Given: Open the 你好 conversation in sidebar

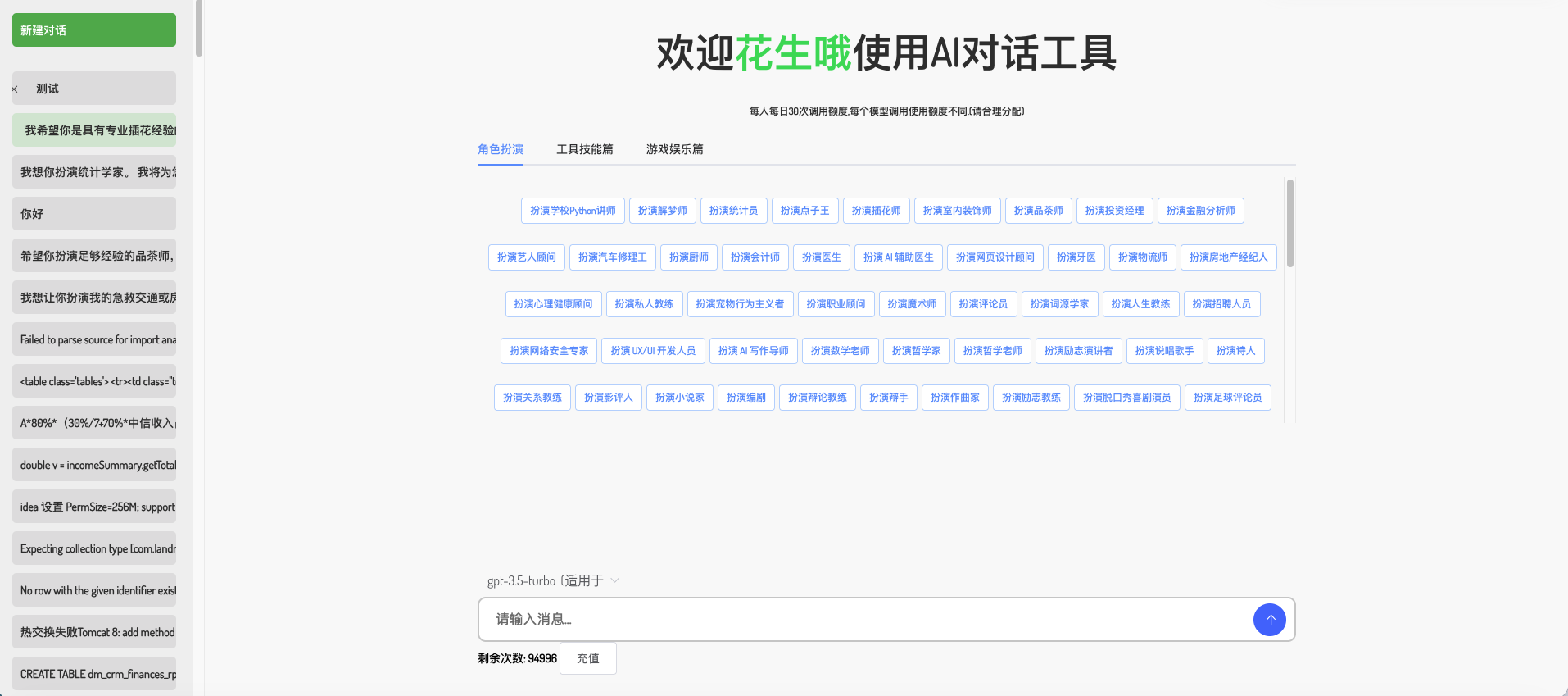Looking at the screenshot, I should tap(93, 214).
